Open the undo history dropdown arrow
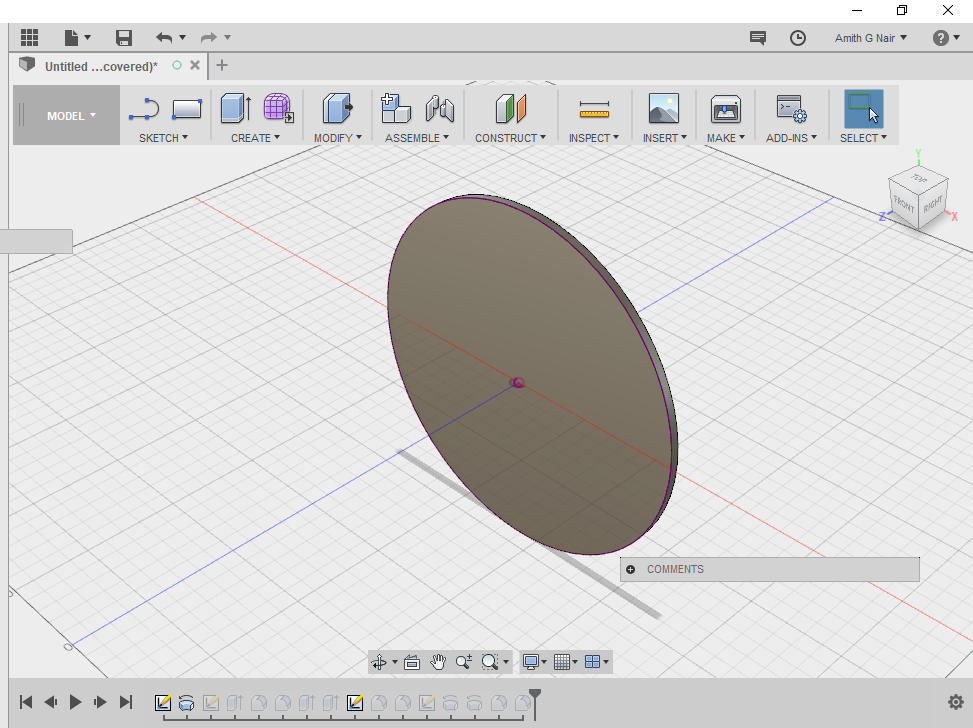 [x=182, y=38]
